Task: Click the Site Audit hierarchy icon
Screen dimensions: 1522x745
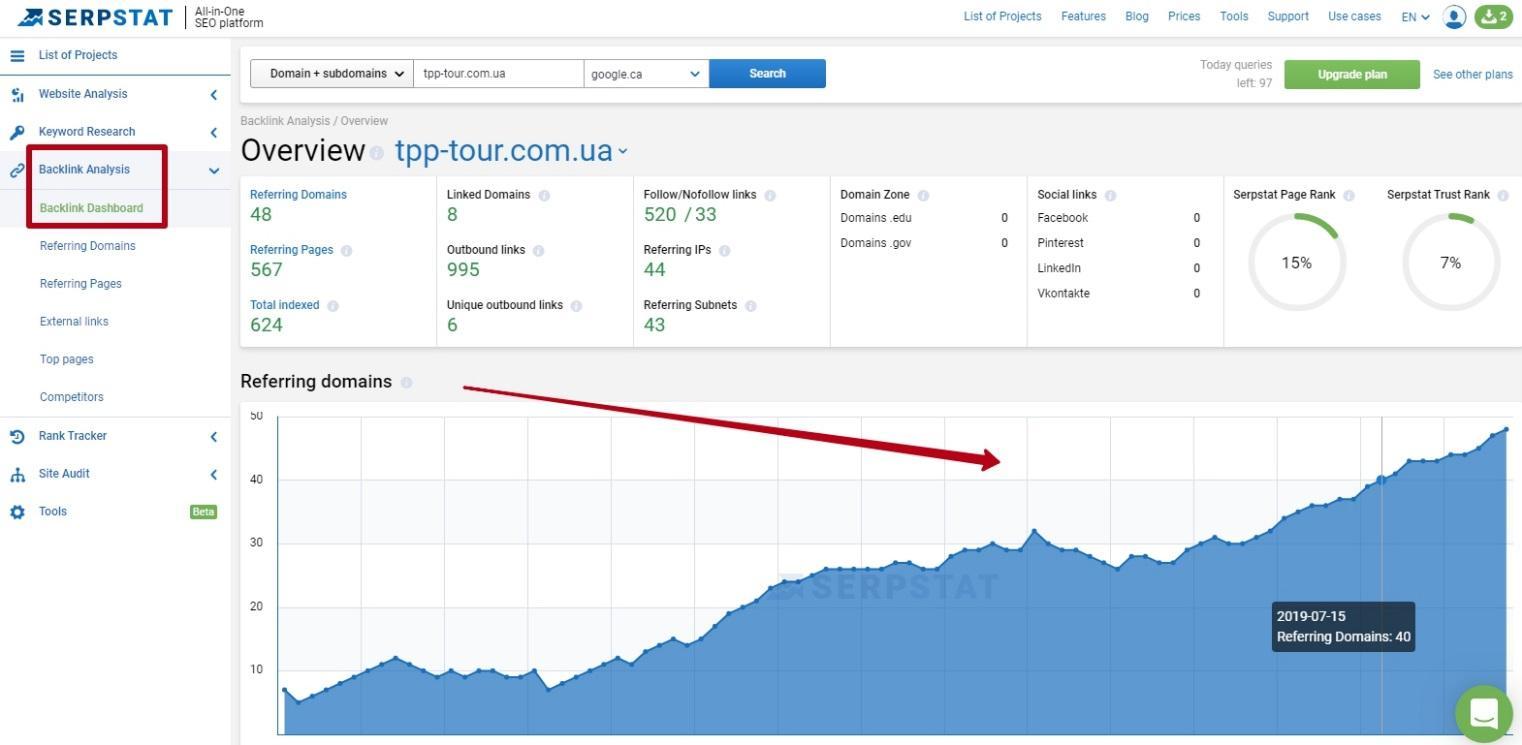Action: [17, 474]
